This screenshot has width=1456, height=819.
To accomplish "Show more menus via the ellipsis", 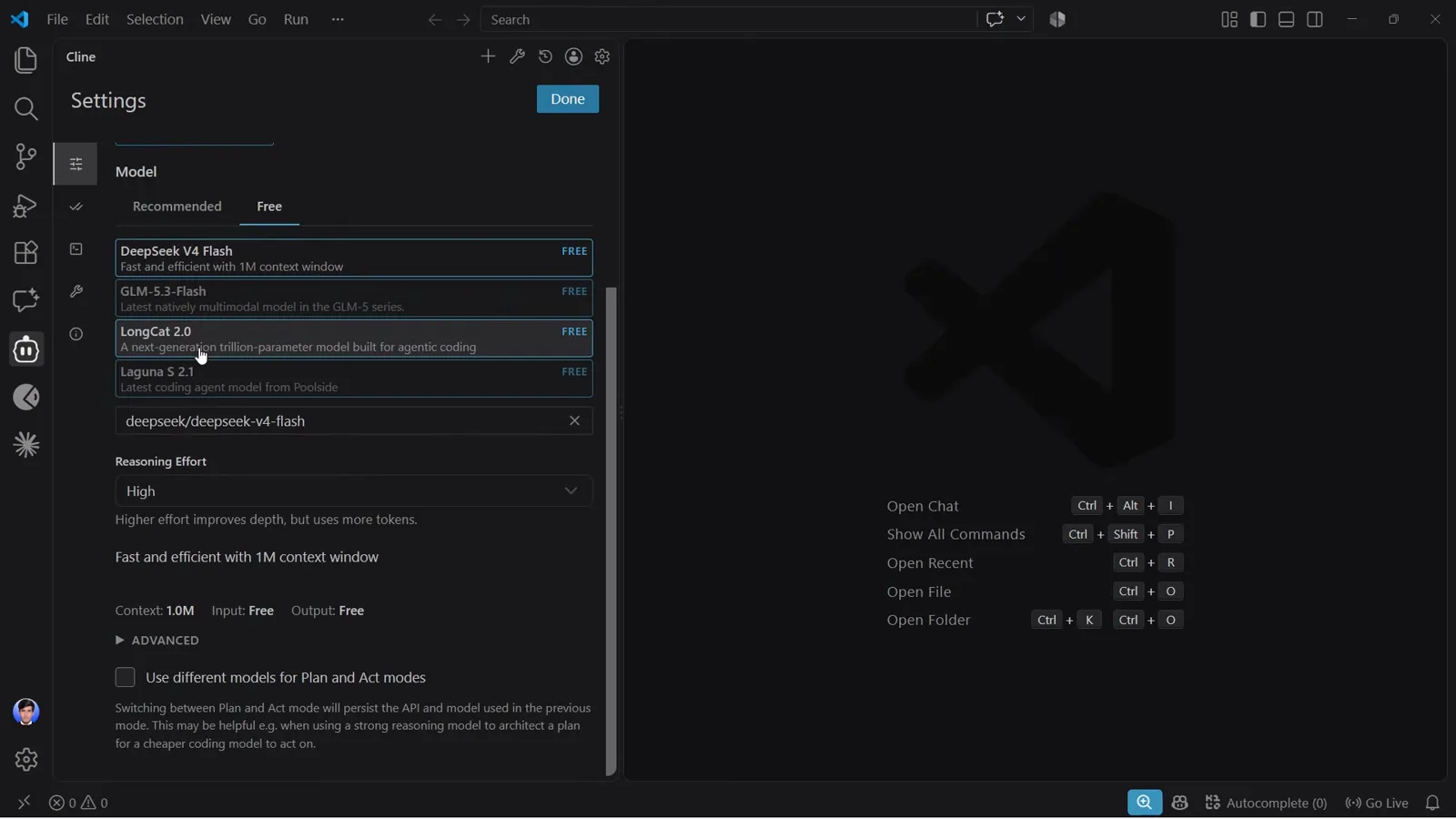I will [x=339, y=19].
